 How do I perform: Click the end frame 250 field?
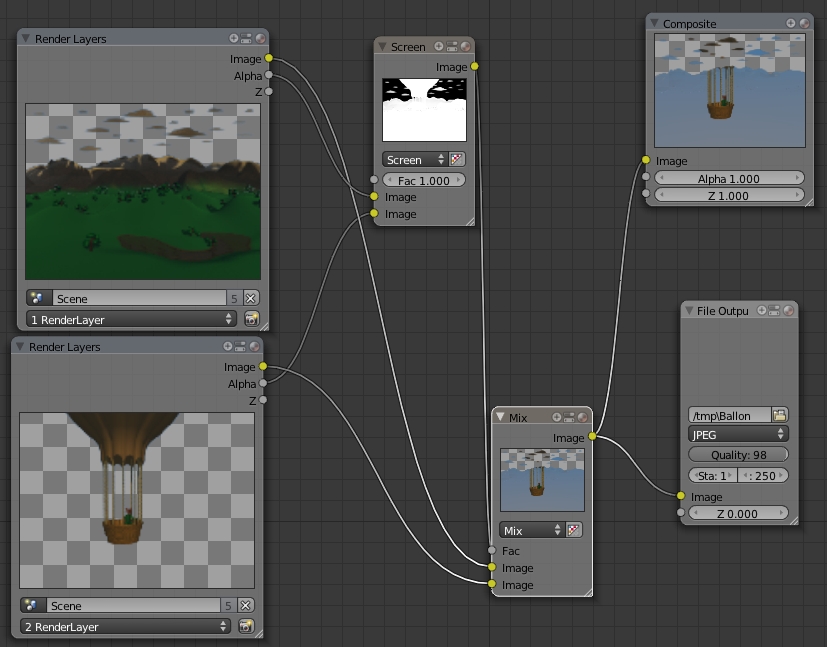[763, 476]
